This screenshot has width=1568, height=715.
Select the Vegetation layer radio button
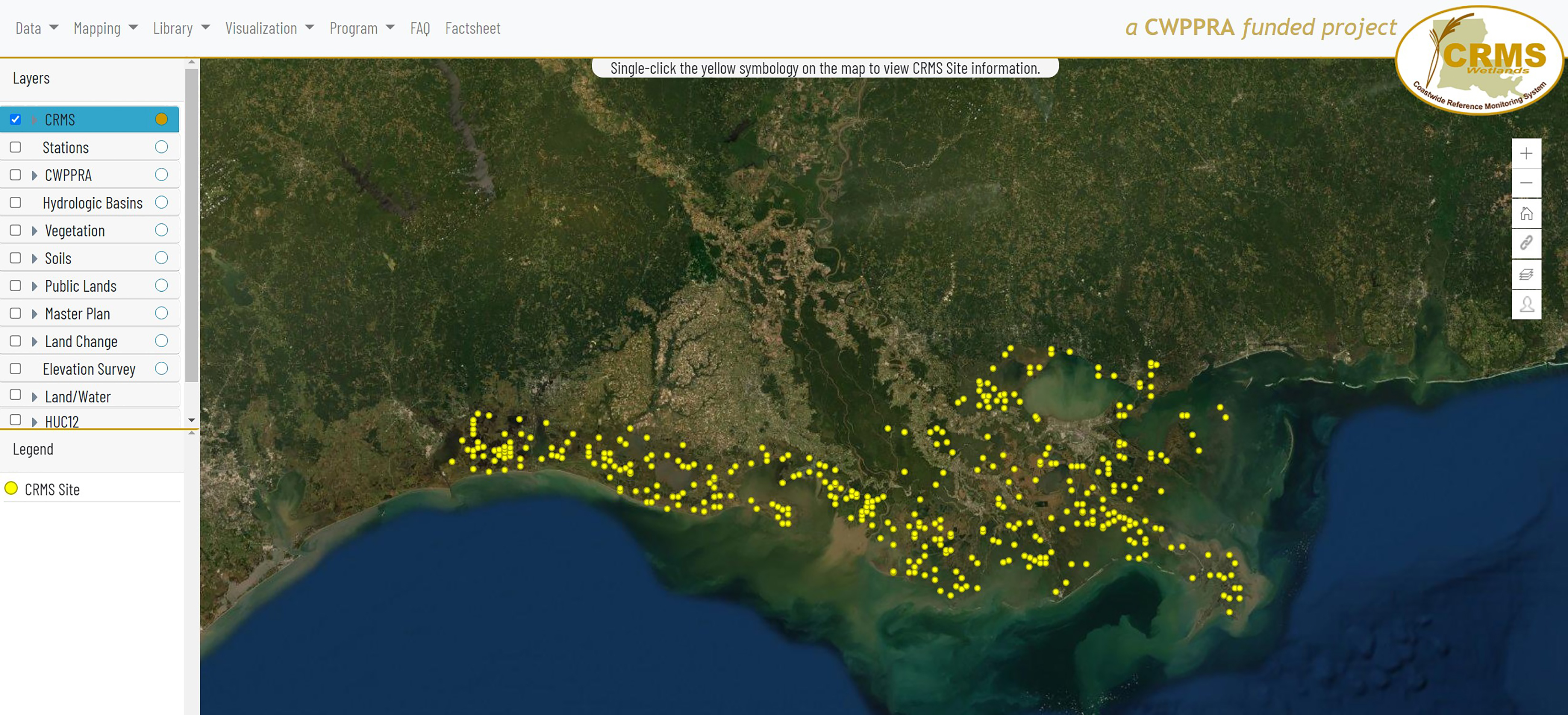tap(161, 230)
